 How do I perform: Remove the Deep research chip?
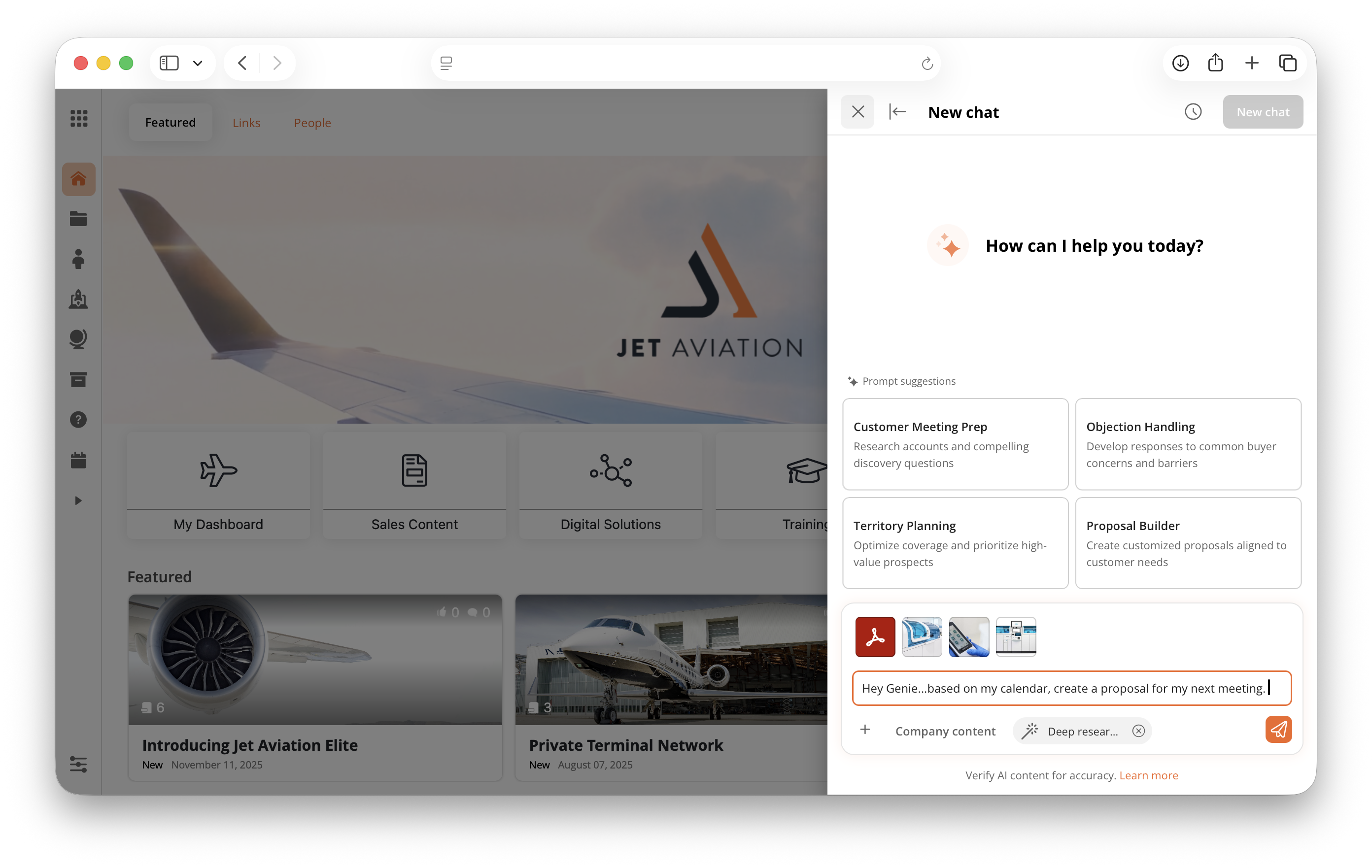[x=1138, y=731]
